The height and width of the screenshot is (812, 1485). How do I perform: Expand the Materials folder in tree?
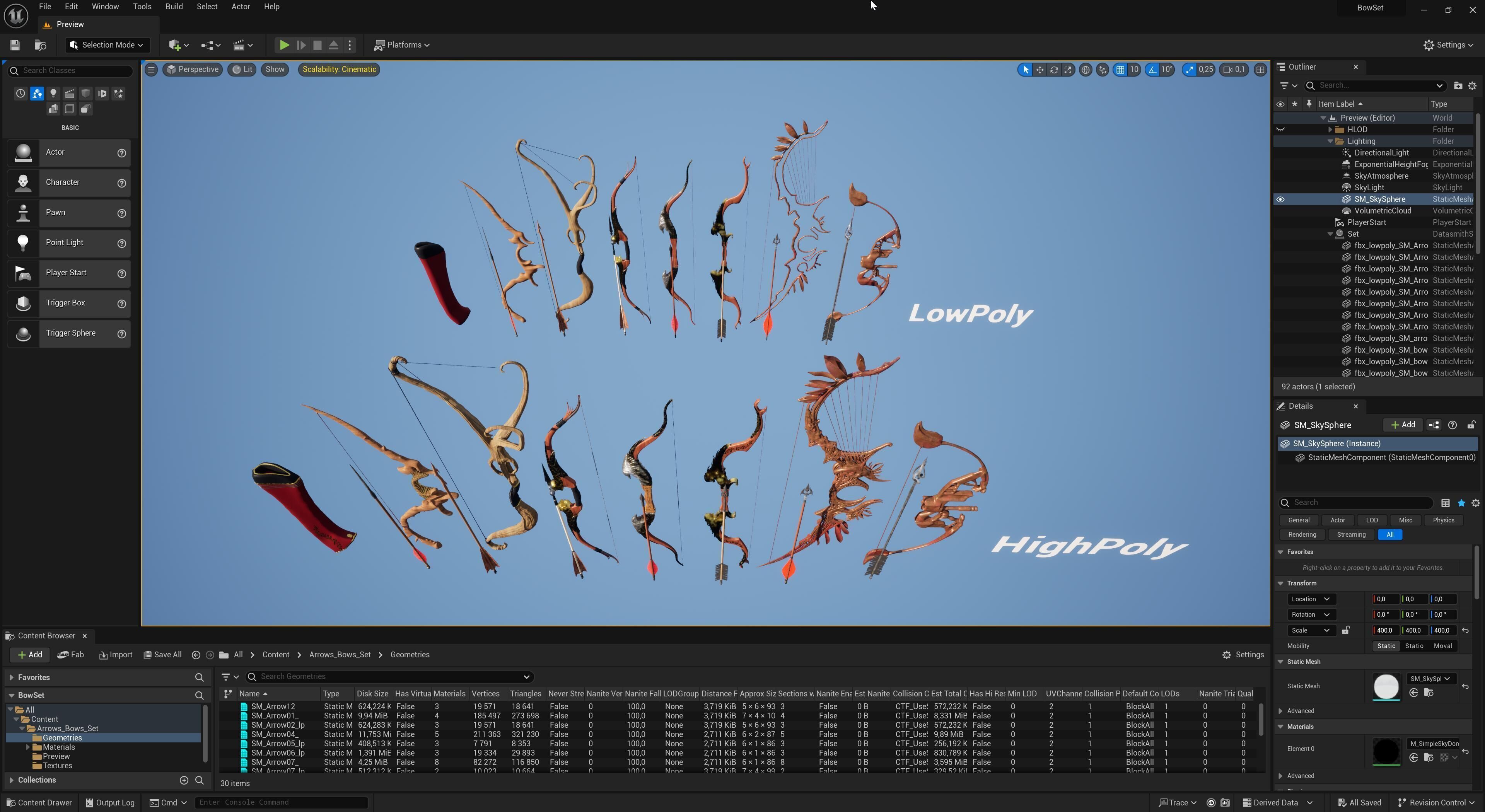pyautogui.click(x=28, y=747)
